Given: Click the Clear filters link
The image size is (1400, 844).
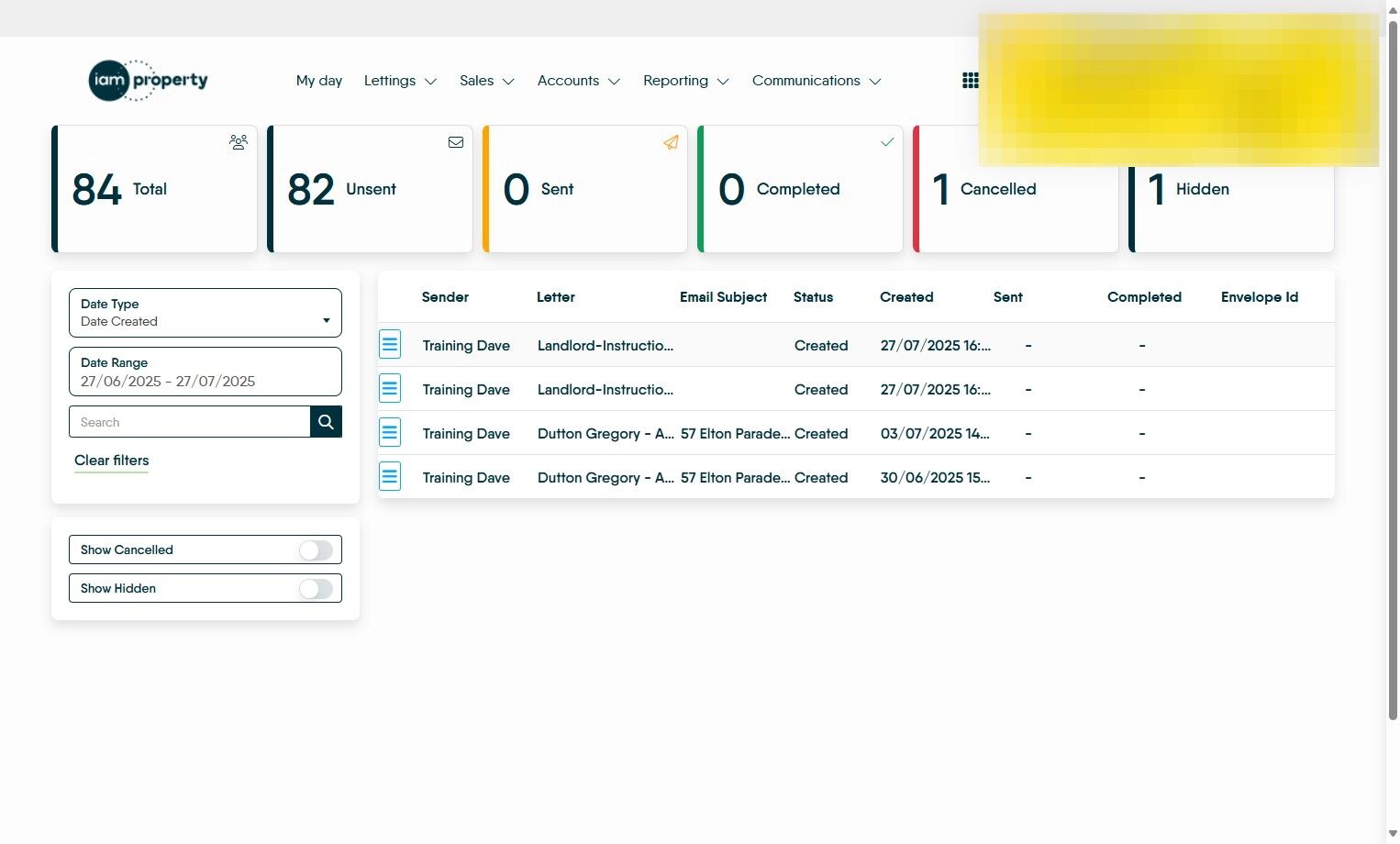Looking at the screenshot, I should pos(111,461).
